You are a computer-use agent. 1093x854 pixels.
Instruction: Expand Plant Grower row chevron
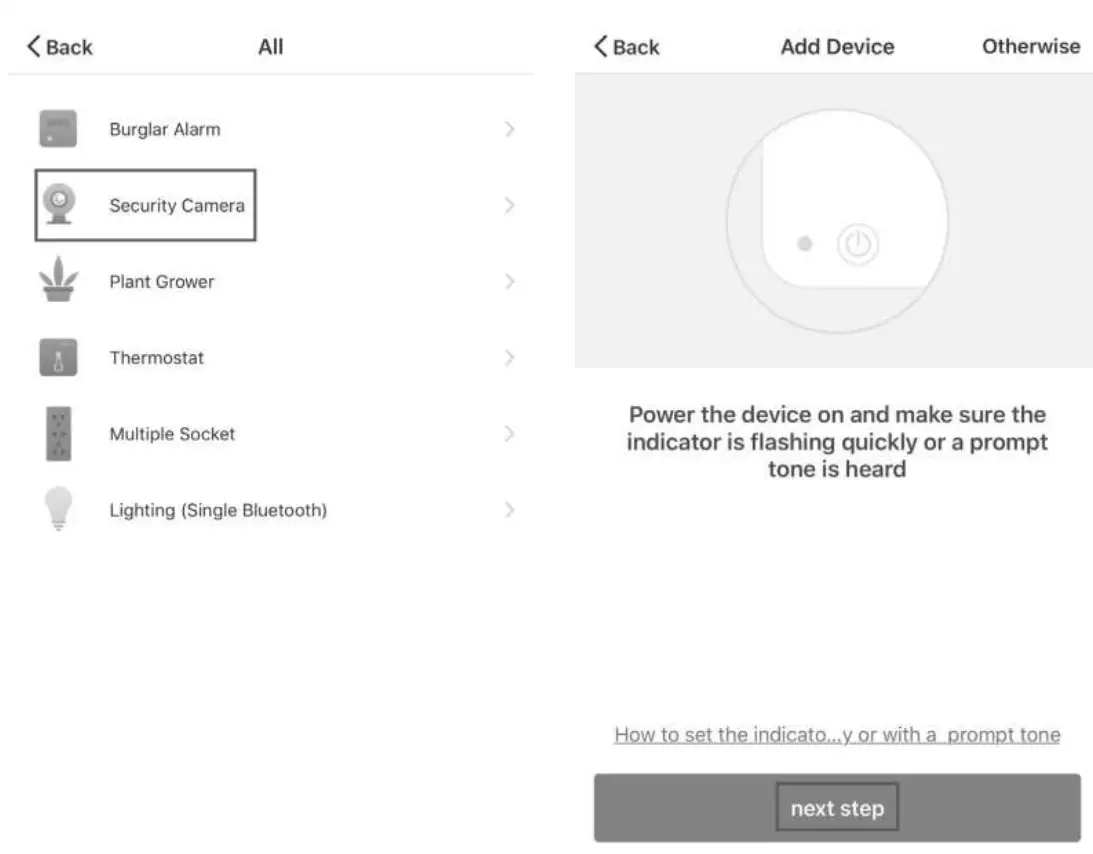click(509, 281)
